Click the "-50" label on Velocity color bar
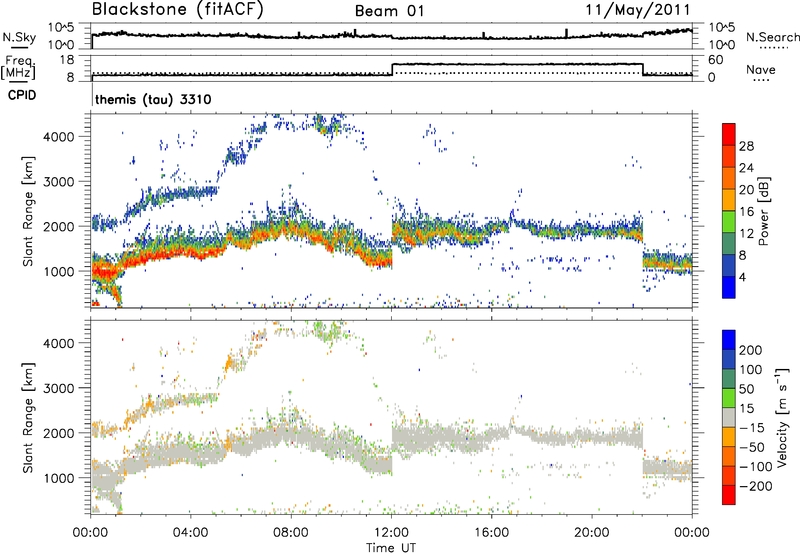The height and width of the screenshot is (554, 800). coord(752,447)
